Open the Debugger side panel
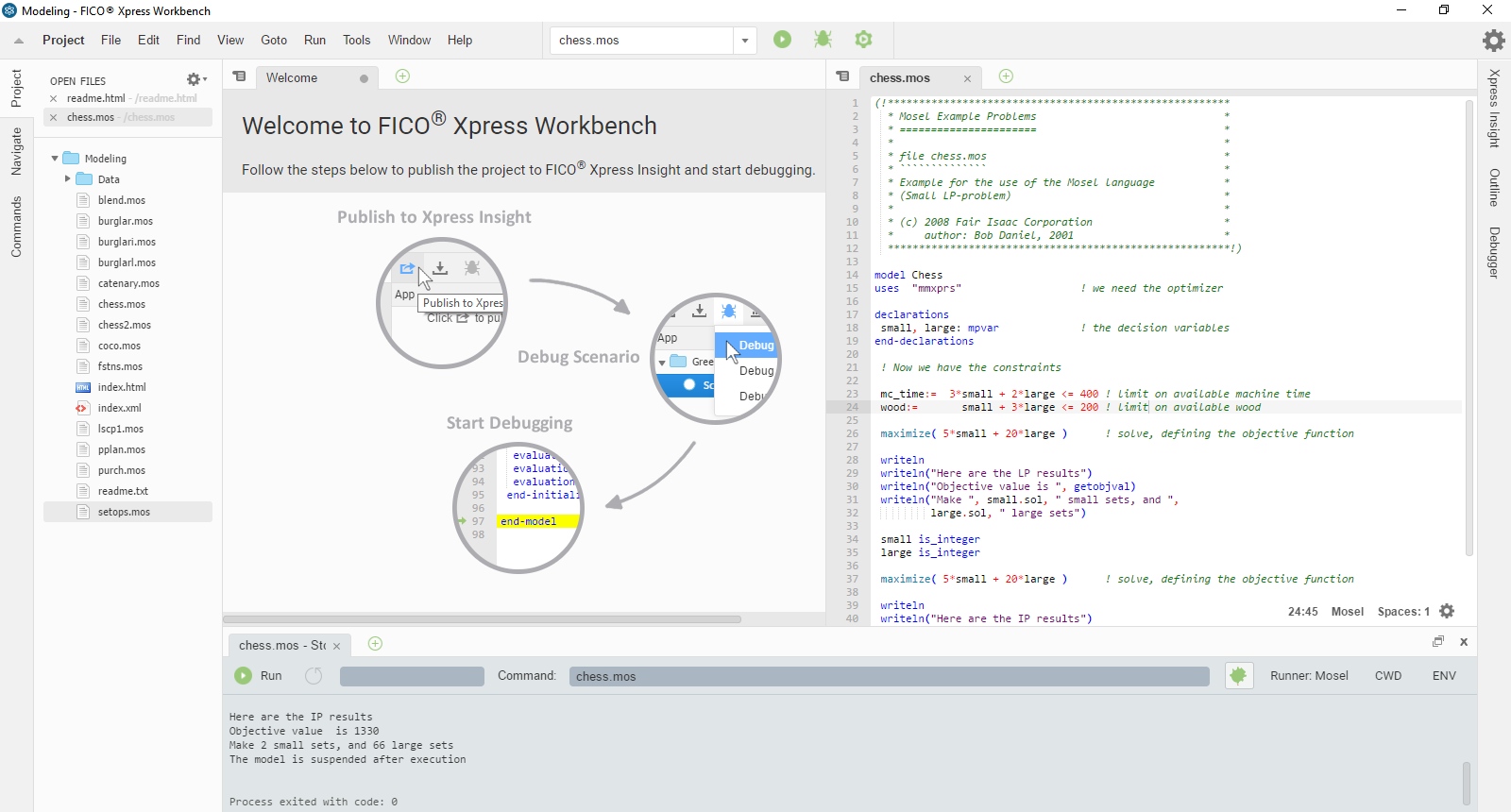1511x812 pixels. pos(1494,252)
